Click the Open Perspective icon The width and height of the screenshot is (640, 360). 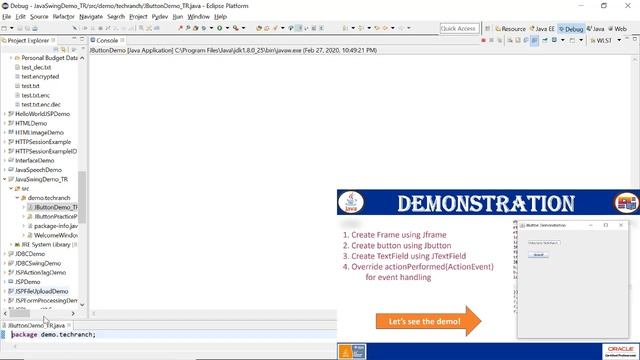point(487,29)
